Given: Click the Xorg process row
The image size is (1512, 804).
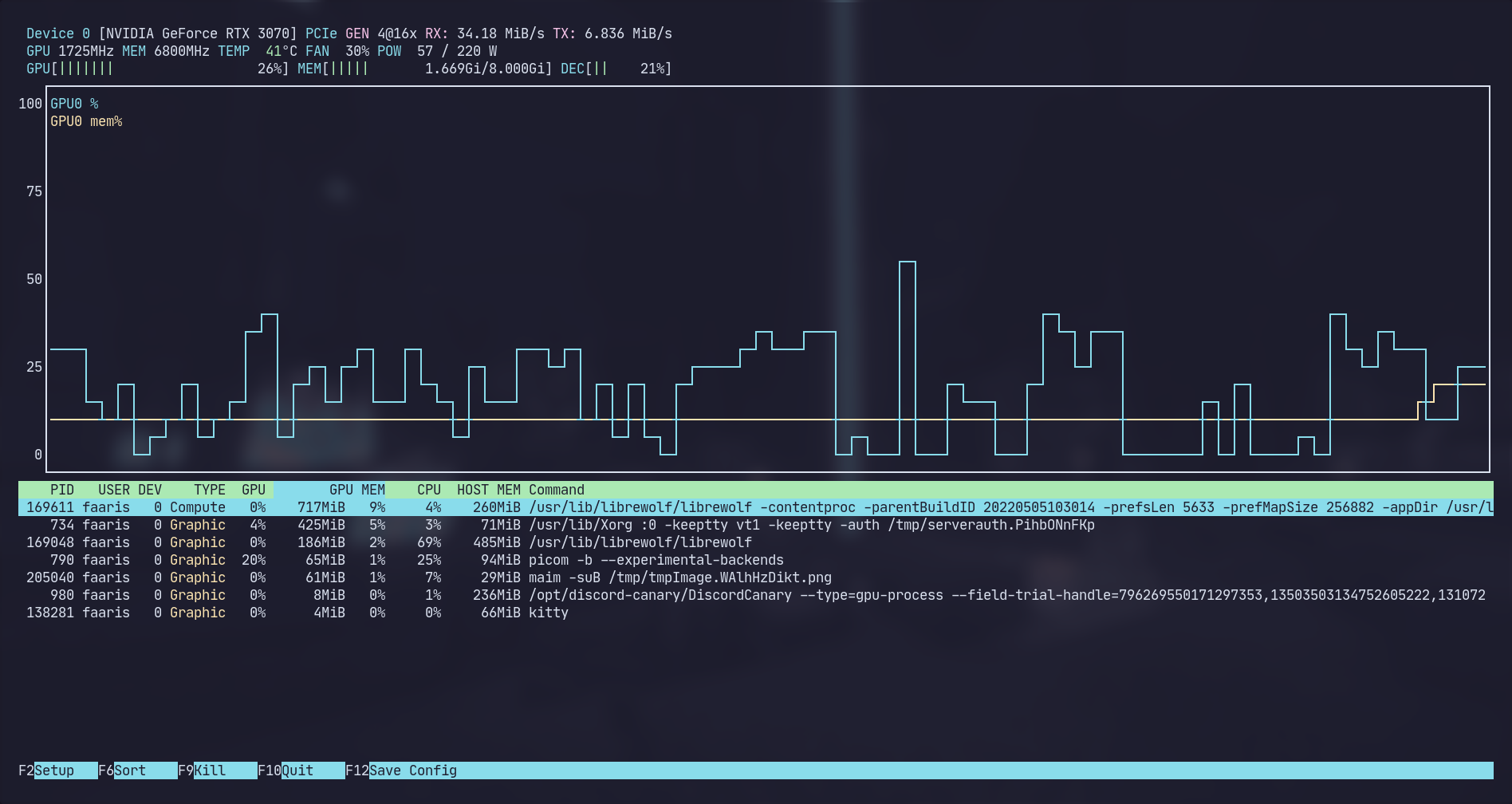Looking at the screenshot, I should (x=319, y=525).
